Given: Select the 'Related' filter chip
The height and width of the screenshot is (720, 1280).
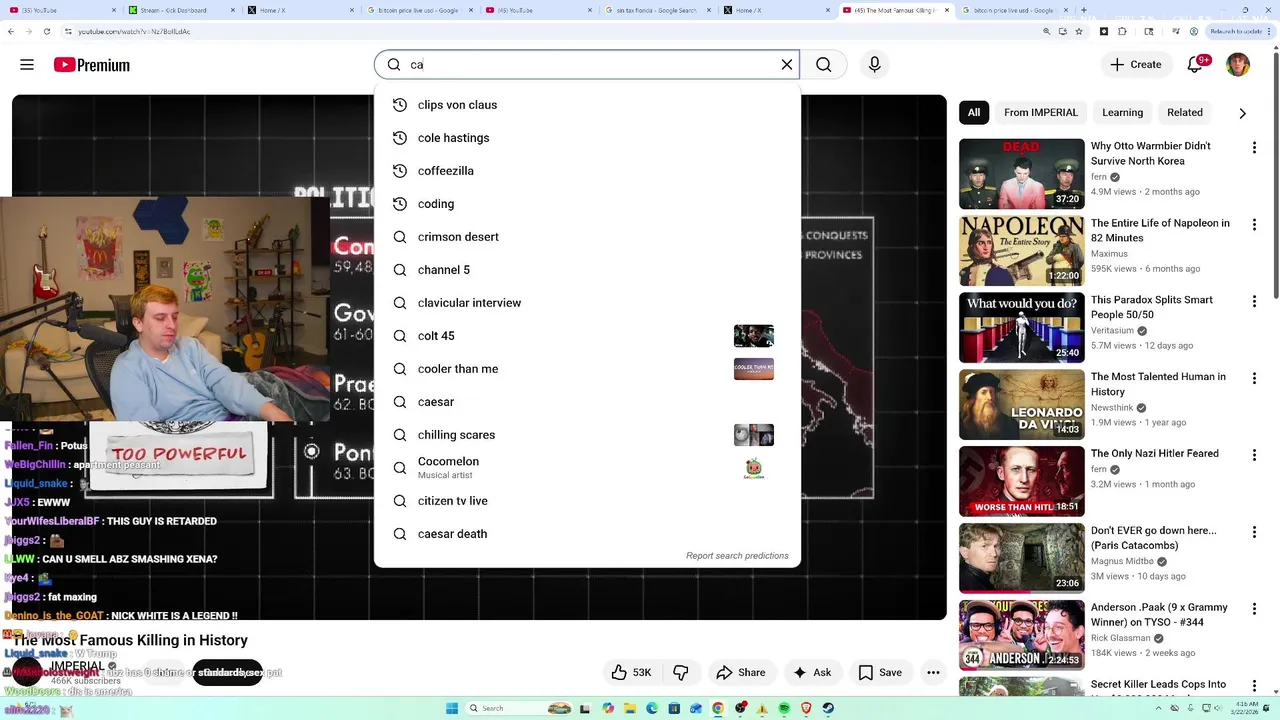Looking at the screenshot, I should [1185, 113].
